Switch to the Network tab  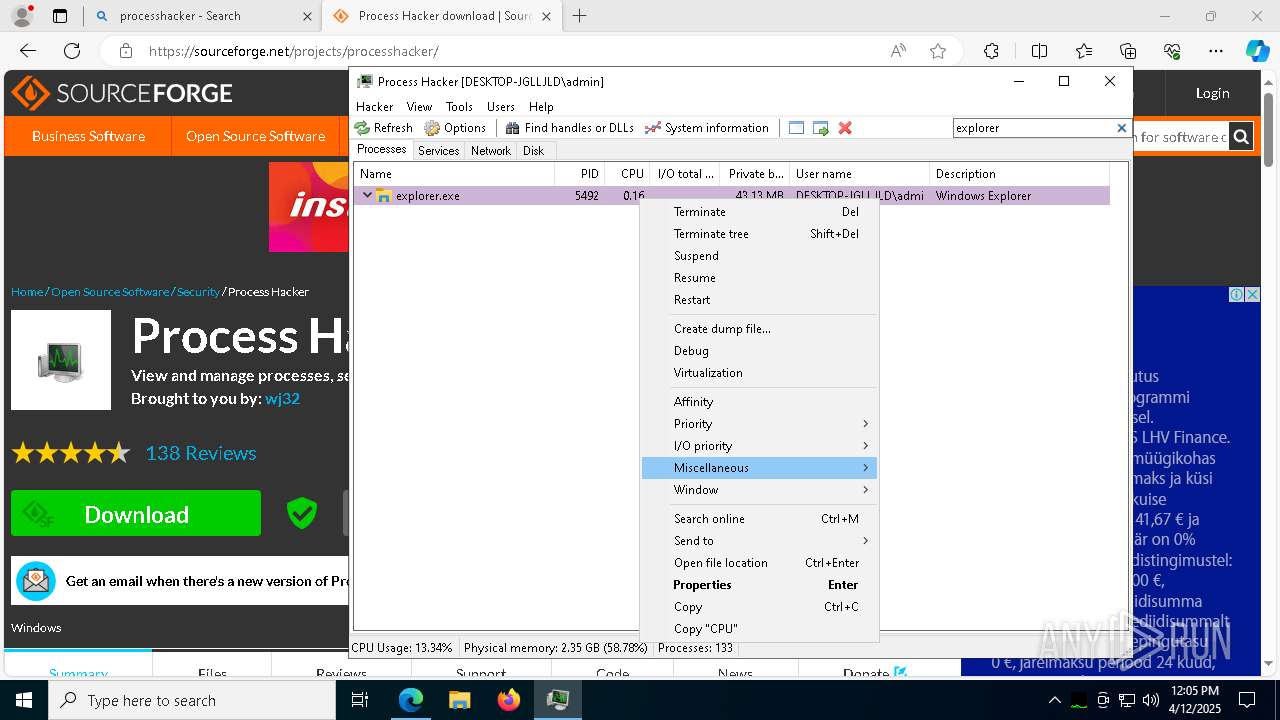click(491, 151)
